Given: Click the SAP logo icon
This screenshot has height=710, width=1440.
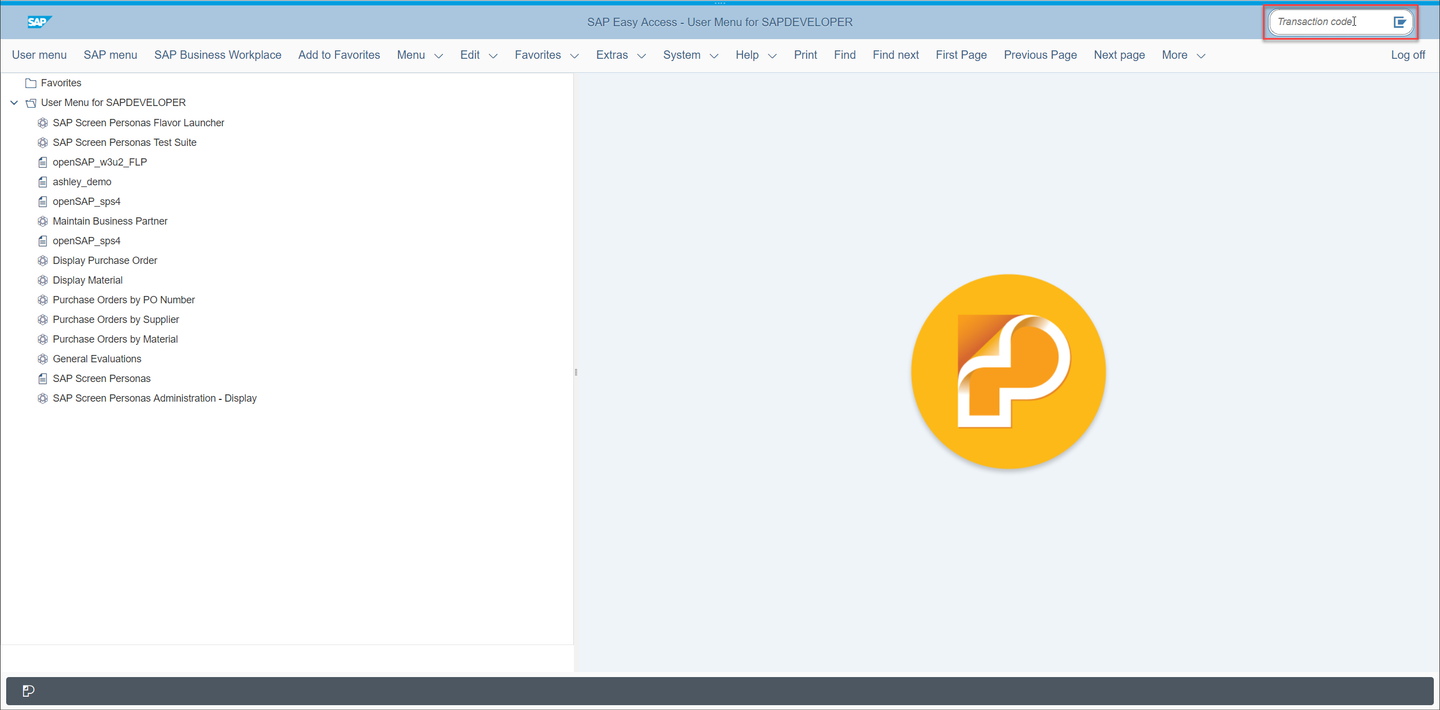Looking at the screenshot, I should (x=40, y=22).
